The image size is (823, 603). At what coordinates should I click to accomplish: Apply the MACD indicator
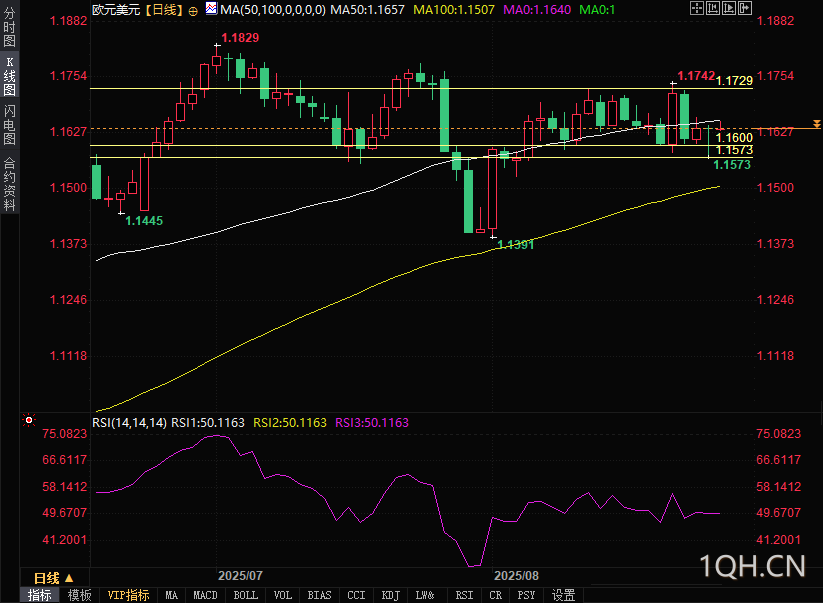click(205, 595)
